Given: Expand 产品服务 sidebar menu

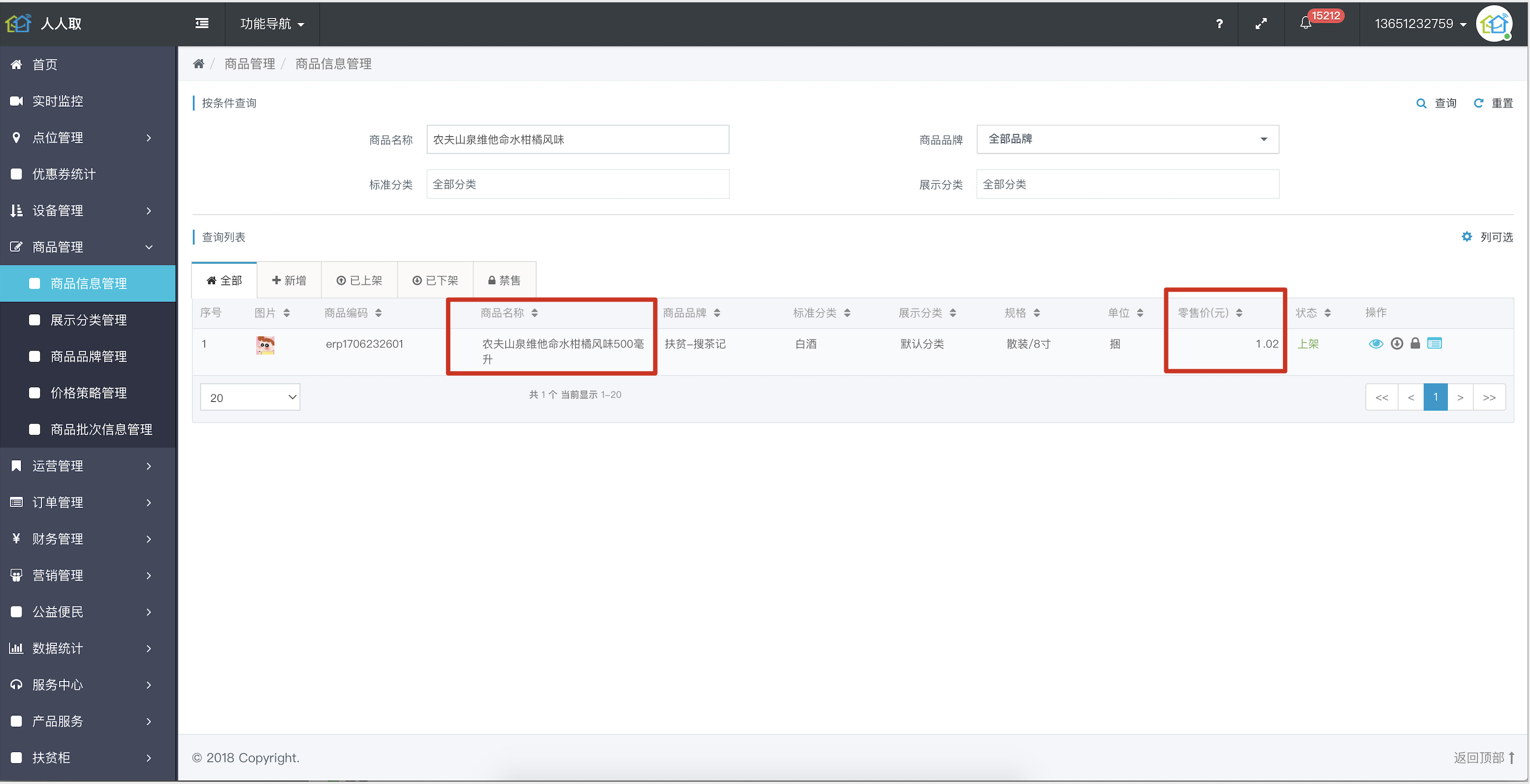Looking at the screenshot, I should 88,721.
